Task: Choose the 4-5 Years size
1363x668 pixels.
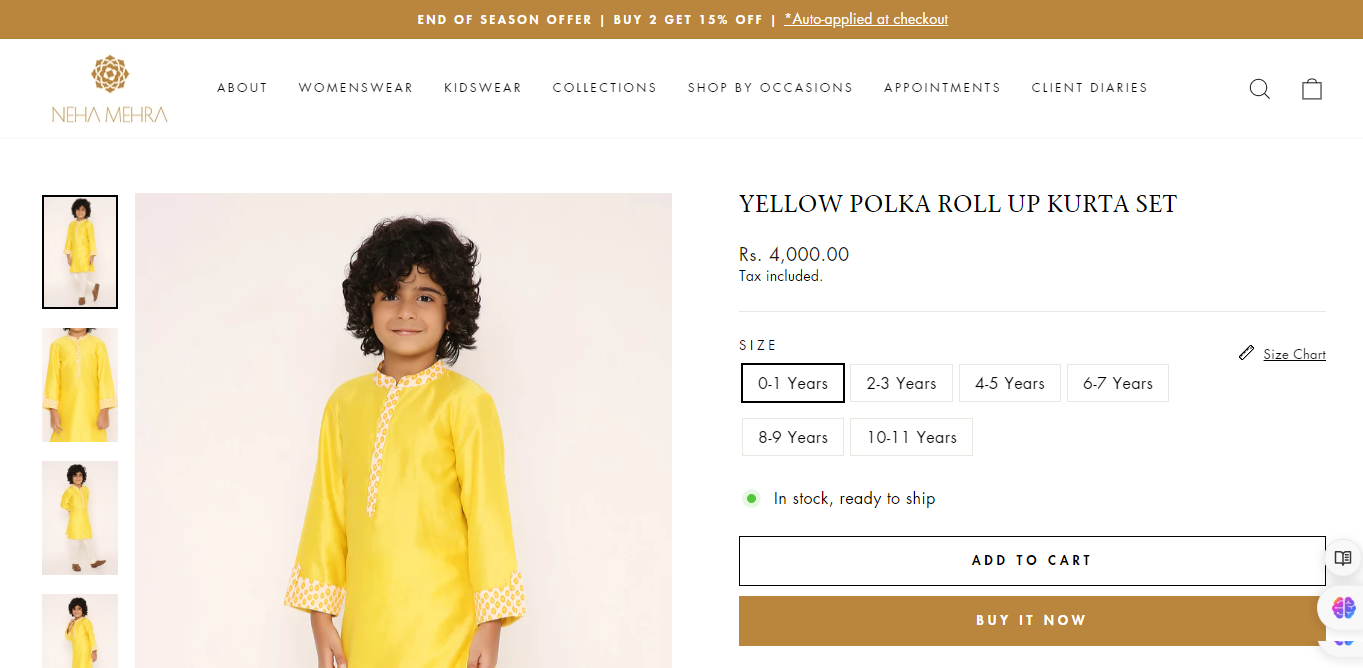Action: click(1010, 383)
